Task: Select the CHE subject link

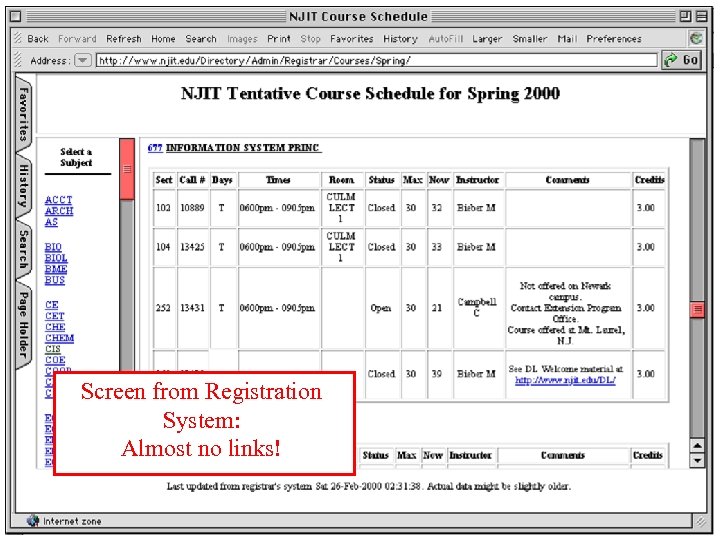Action: pyautogui.click(x=55, y=327)
